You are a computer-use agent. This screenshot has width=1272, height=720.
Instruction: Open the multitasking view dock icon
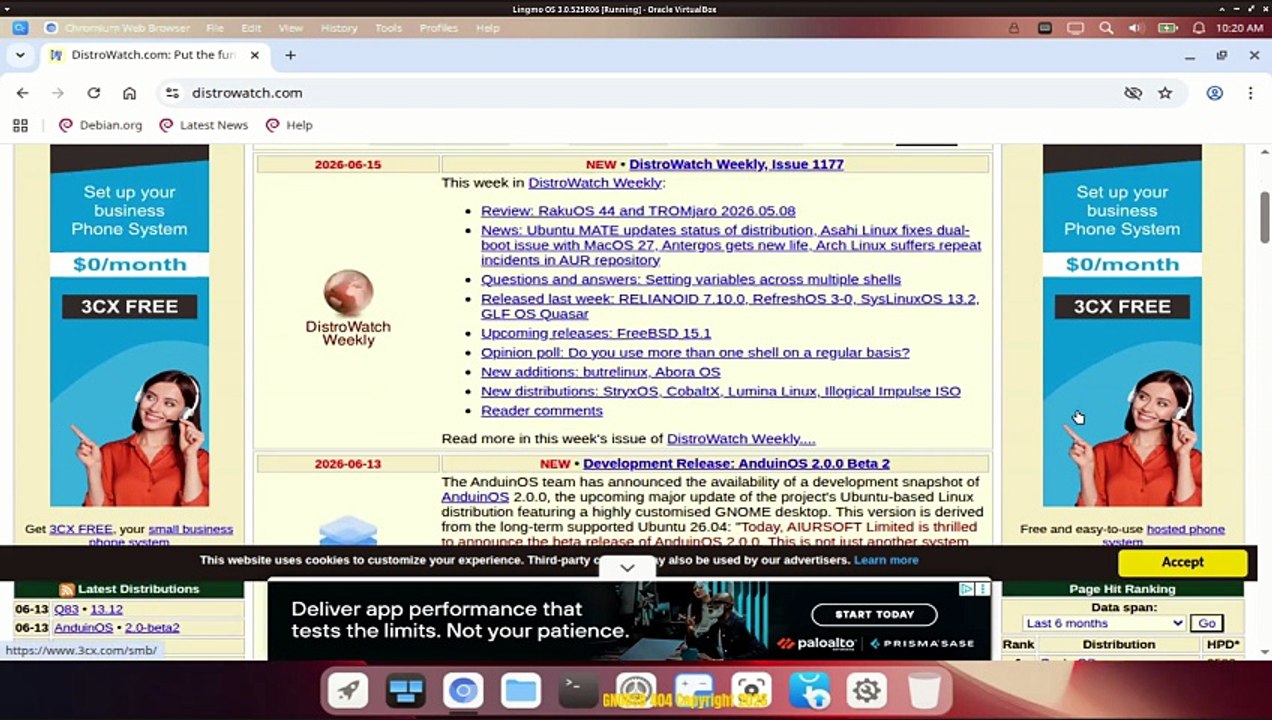coord(406,690)
